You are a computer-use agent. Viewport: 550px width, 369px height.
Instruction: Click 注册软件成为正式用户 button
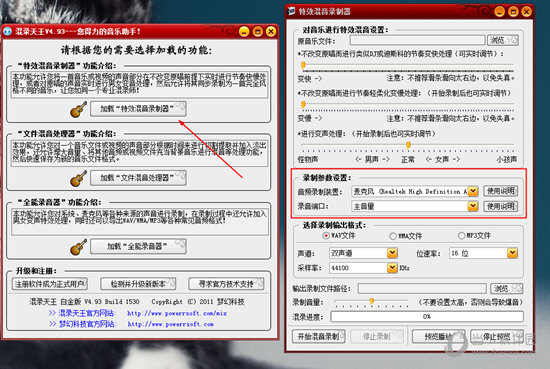(50, 284)
